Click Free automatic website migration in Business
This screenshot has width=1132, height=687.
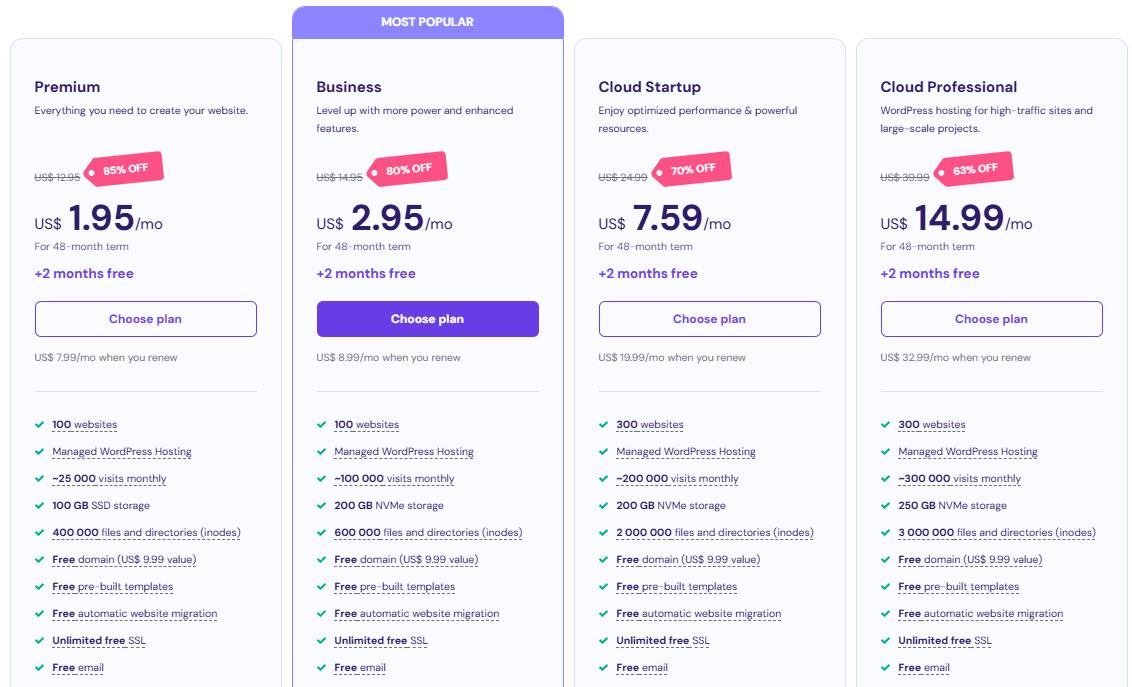[417, 614]
